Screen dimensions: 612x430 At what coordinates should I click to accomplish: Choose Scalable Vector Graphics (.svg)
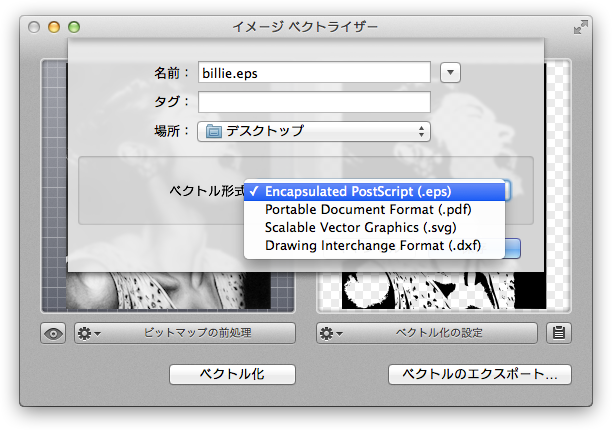[374, 227]
